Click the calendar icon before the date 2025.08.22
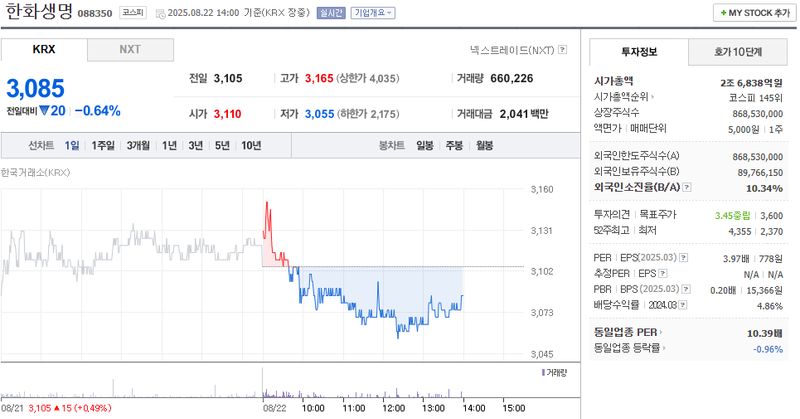 (160, 13)
